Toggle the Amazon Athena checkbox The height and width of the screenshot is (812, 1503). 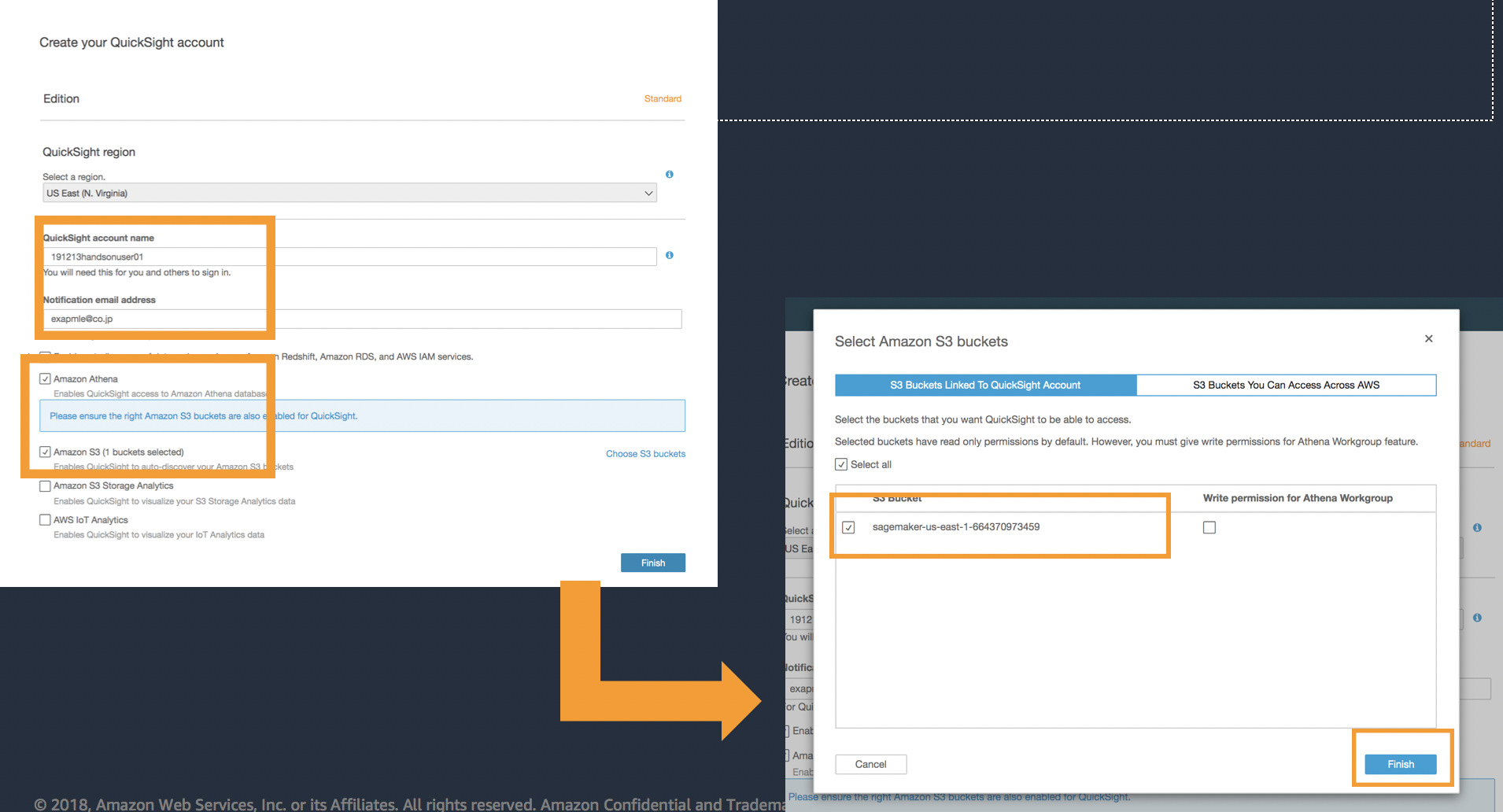[x=45, y=378]
